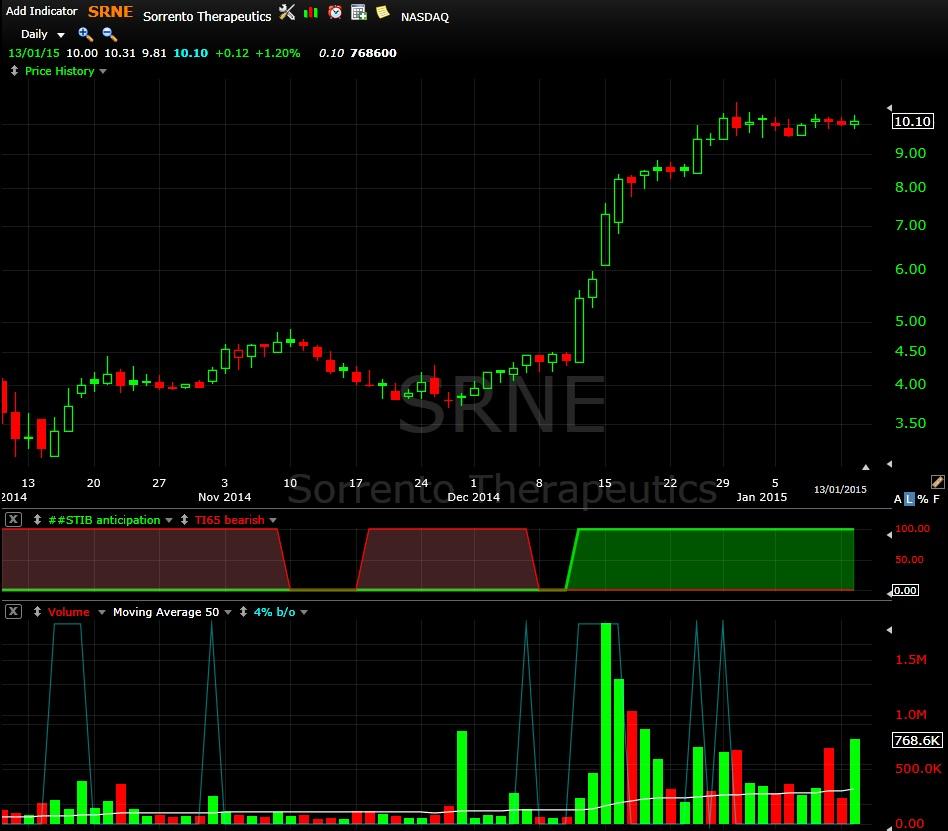Change chart style with the bars icon
The width and height of the screenshot is (948, 831).
point(311,12)
